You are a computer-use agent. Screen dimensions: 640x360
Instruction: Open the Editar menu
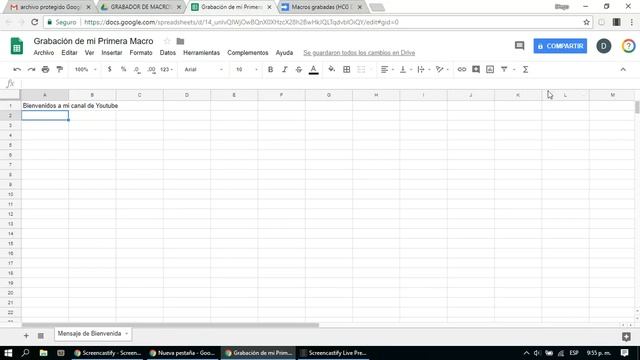pyautogui.click(x=69, y=53)
